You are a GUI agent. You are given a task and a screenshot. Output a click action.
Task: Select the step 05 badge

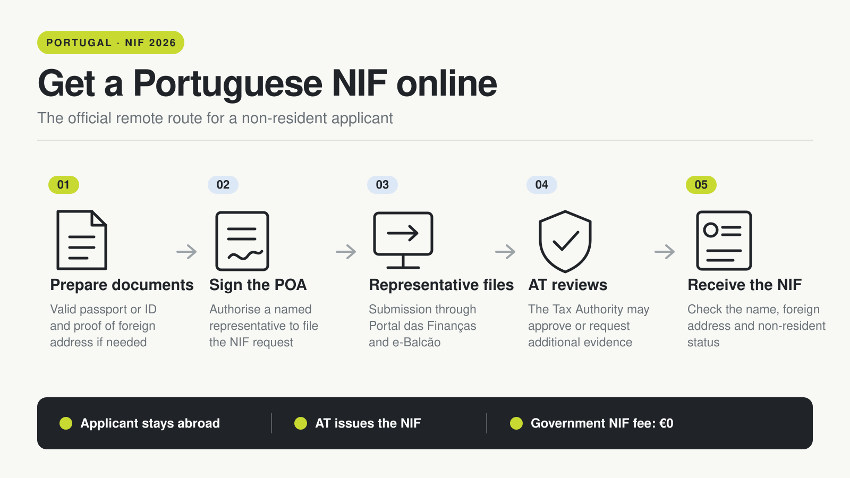click(x=701, y=185)
